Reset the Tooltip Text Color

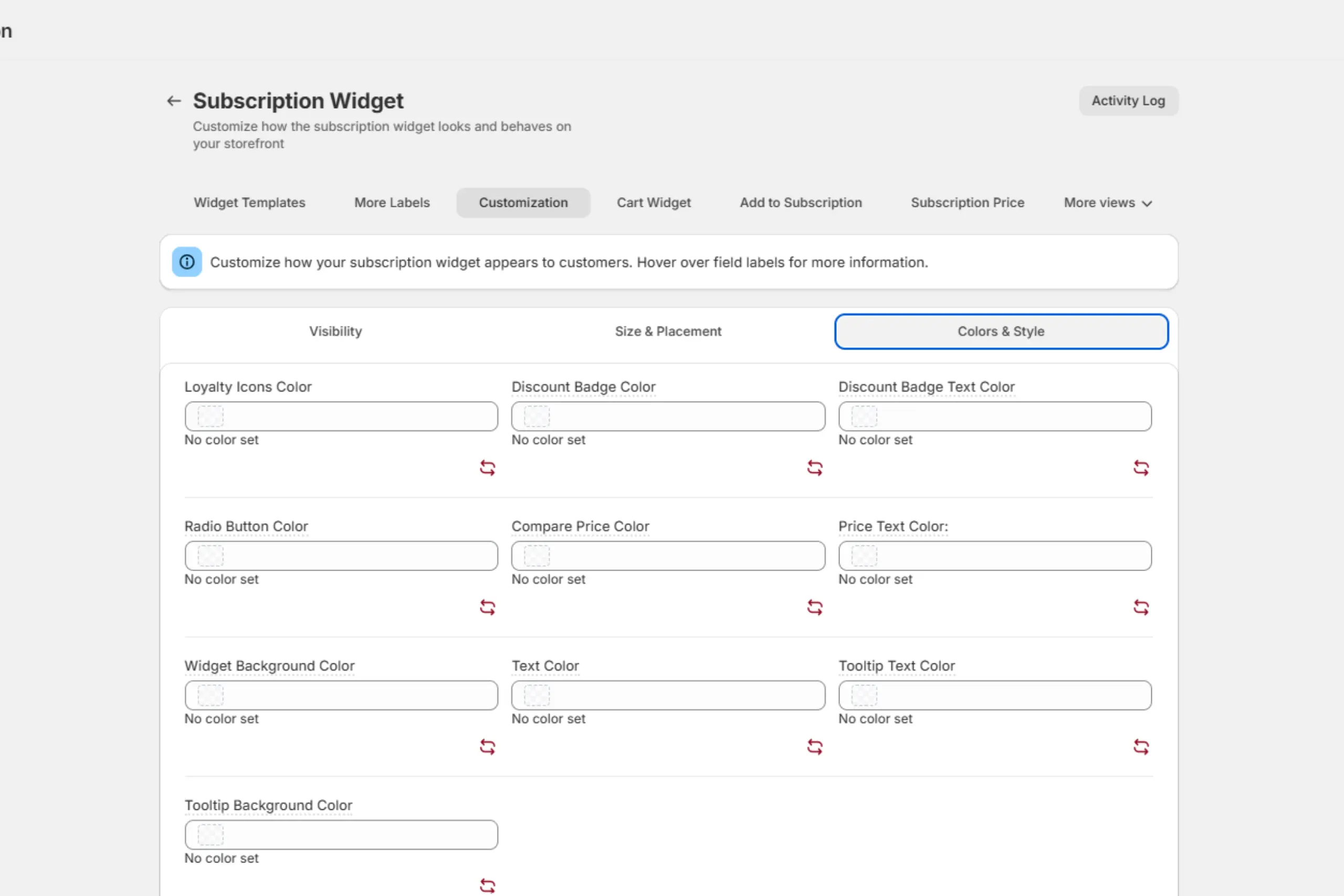tap(1141, 747)
